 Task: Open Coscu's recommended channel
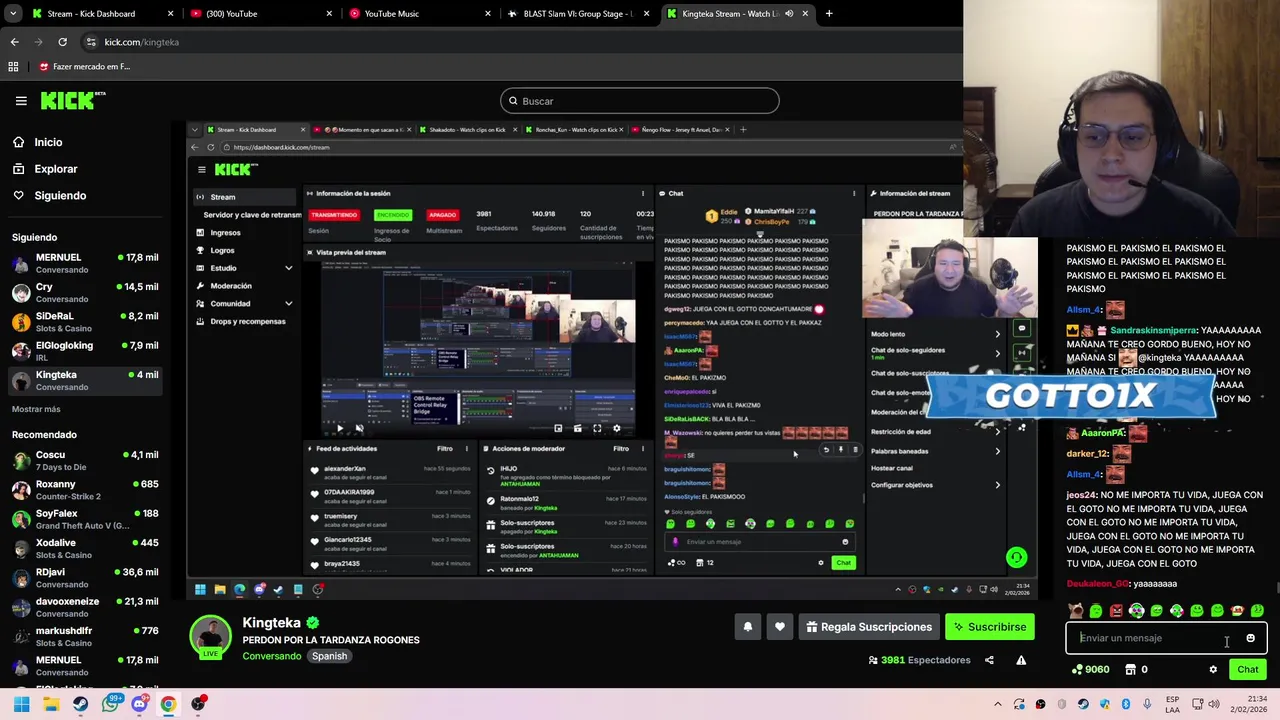pyautogui.click(x=85, y=460)
